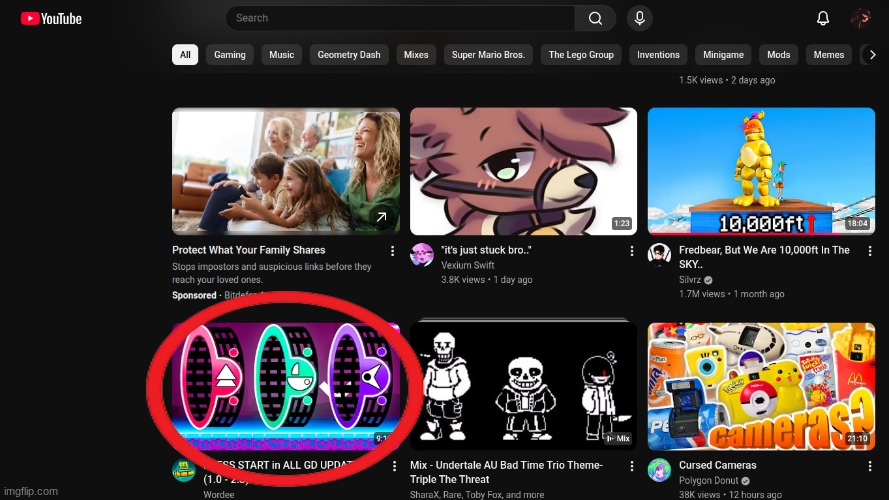This screenshot has height=500, width=889.
Task: Click "ShareX, Rare, Toby Fox, and more" text
Action: click(477, 495)
